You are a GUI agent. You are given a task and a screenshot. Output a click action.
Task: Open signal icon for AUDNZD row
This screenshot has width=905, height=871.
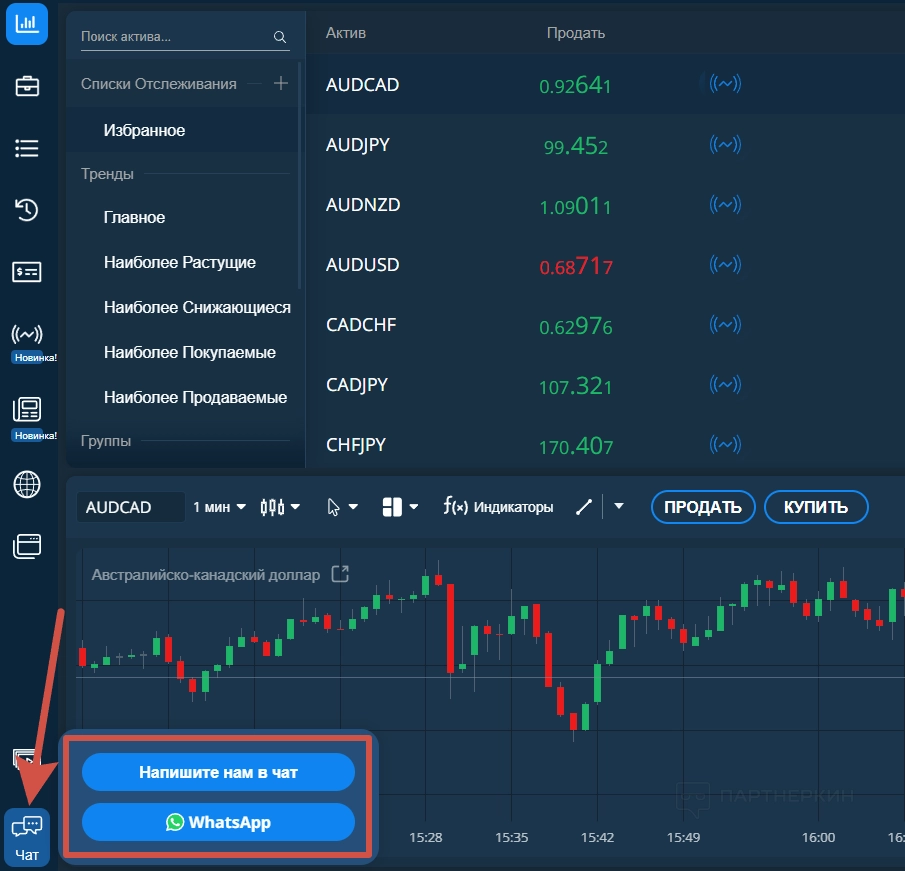click(725, 204)
